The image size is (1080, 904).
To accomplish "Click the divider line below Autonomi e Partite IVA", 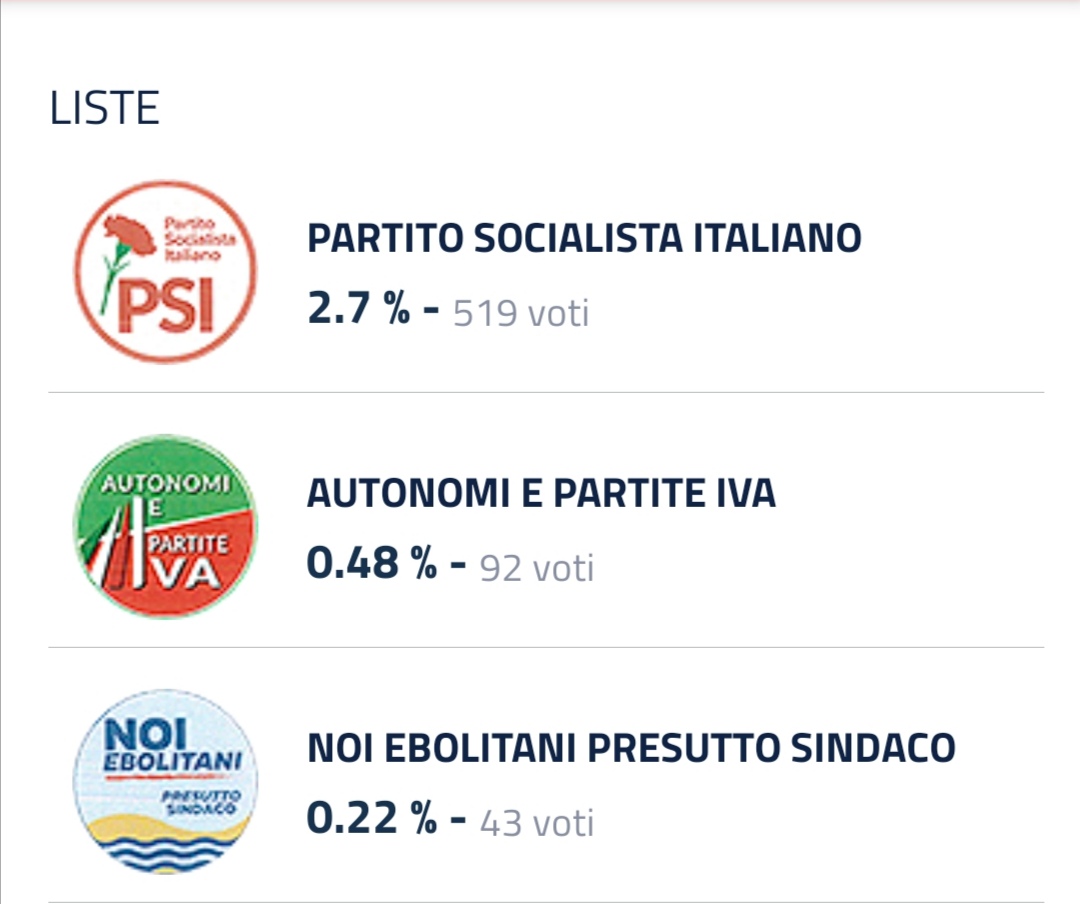I will tap(546, 647).
